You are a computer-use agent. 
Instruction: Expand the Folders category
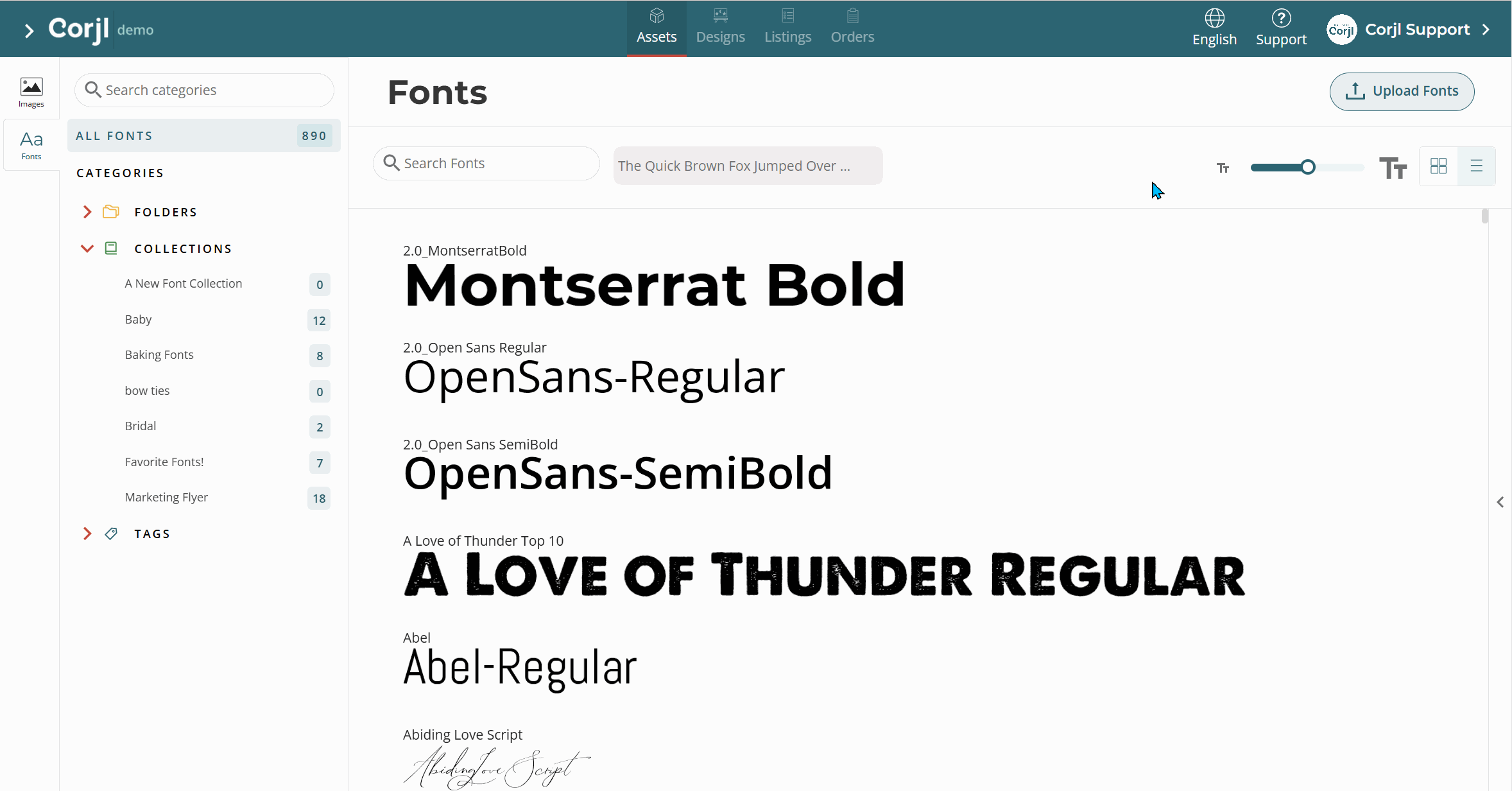click(87, 212)
